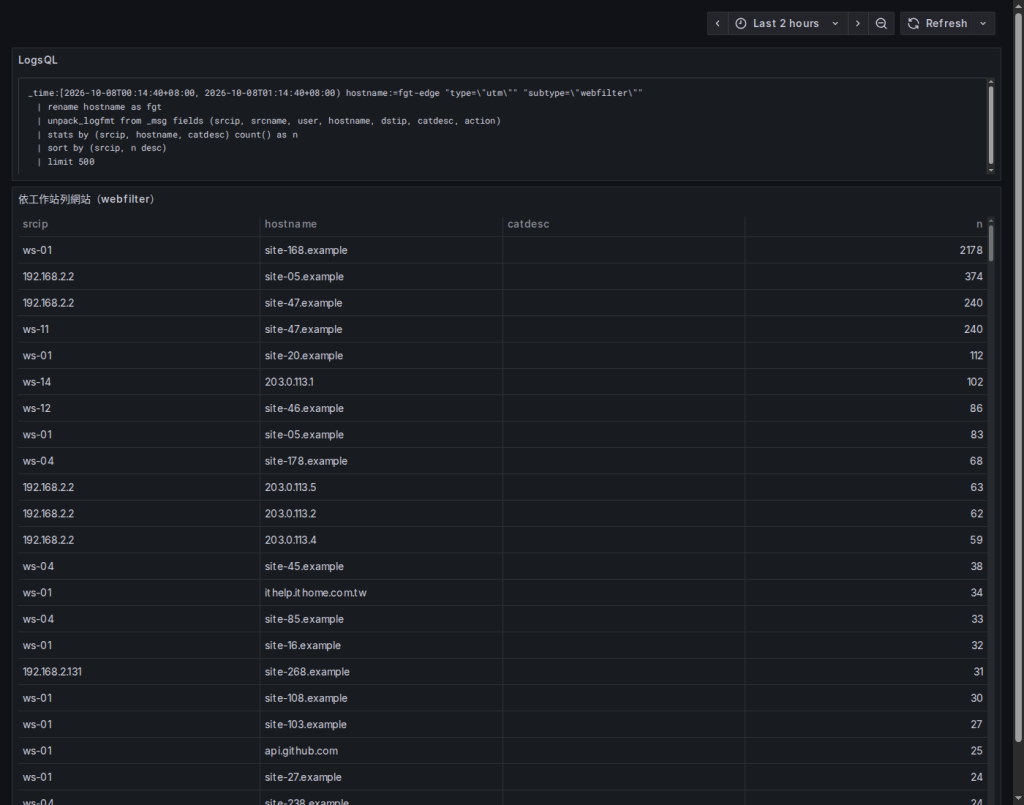Click the page's main vertical scrollbar
Screen dimensions: 1024x805
(x=1018, y=379)
